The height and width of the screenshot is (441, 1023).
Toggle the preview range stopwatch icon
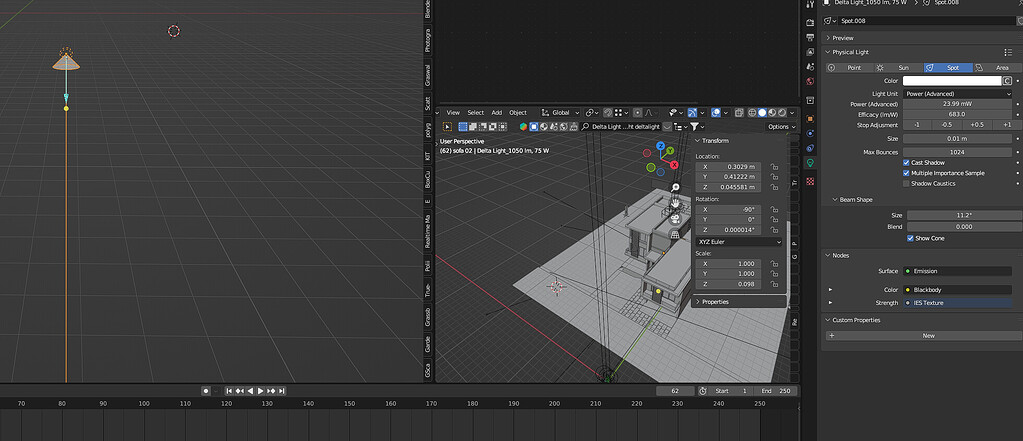[703, 391]
